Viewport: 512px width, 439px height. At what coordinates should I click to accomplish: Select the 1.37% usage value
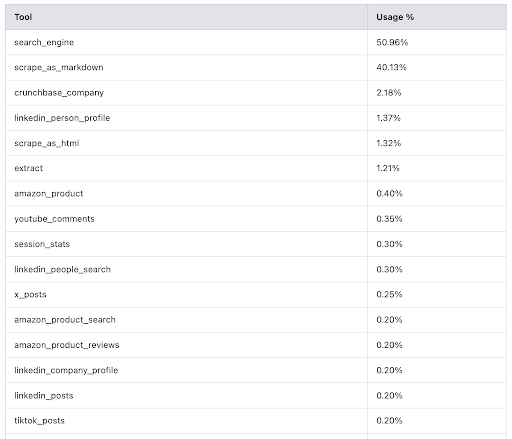pyautogui.click(x=388, y=118)
